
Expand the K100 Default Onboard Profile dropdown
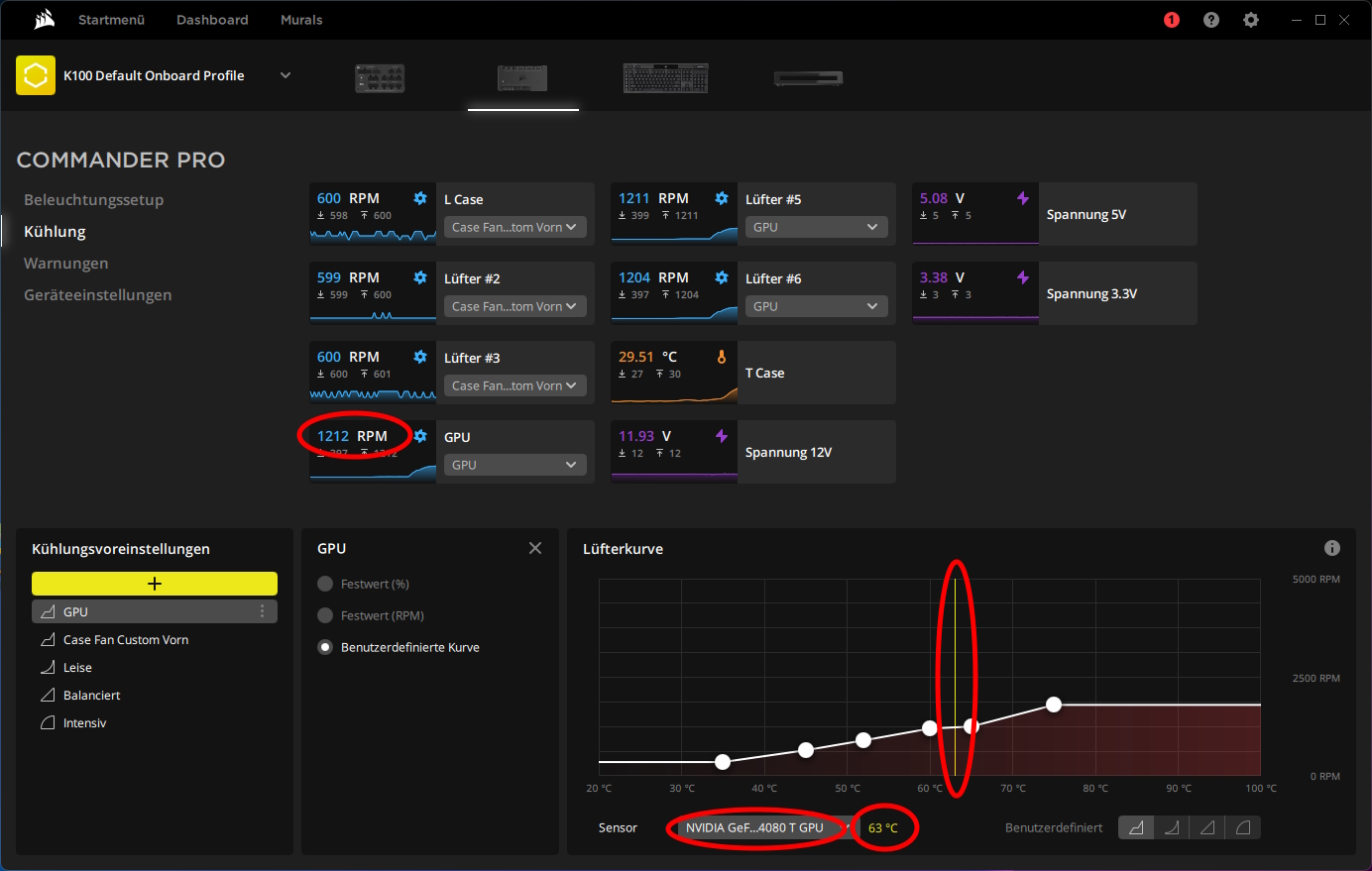click(x=286, y=75)
